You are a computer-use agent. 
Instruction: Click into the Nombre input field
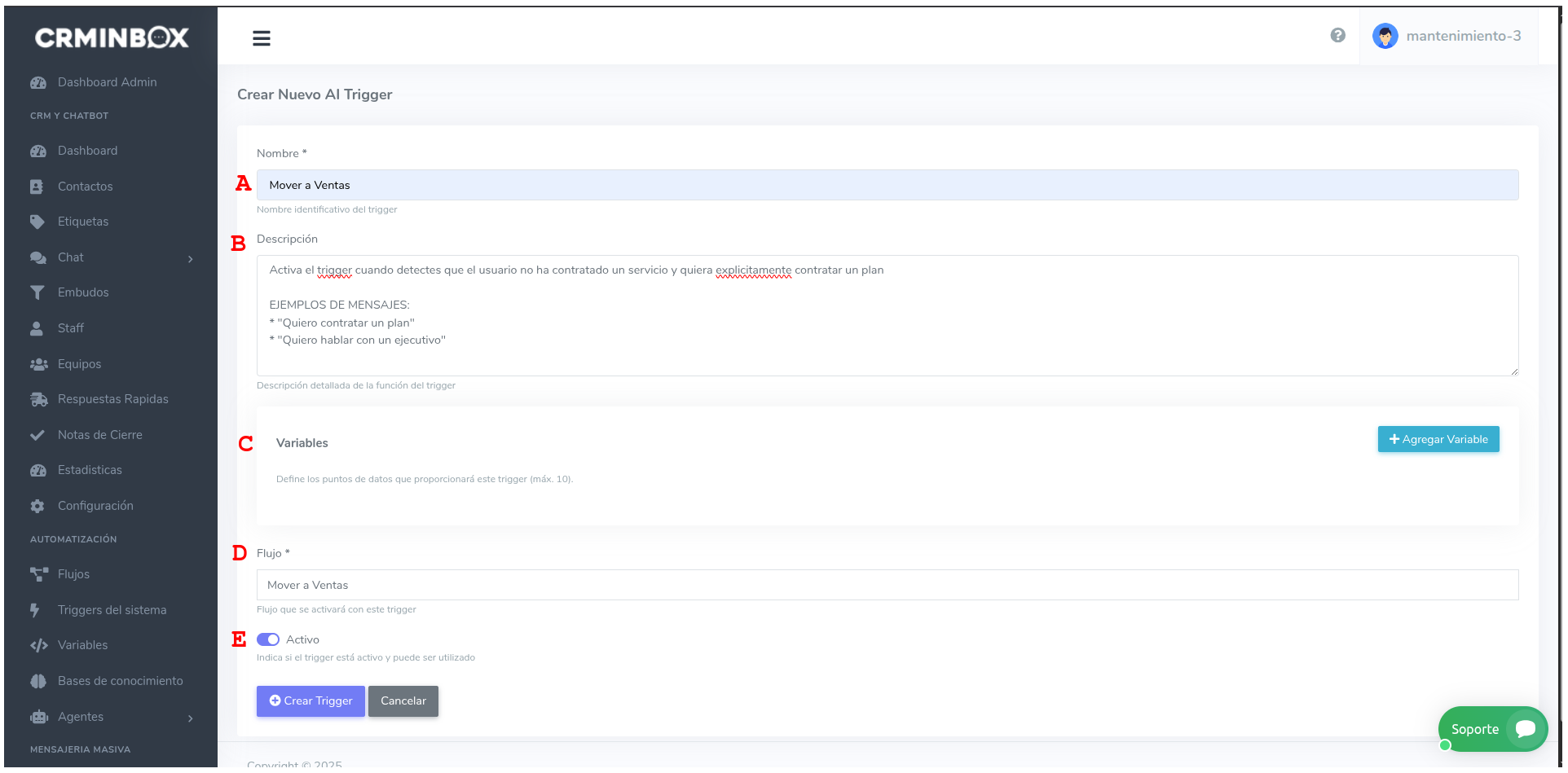[887, 185]
